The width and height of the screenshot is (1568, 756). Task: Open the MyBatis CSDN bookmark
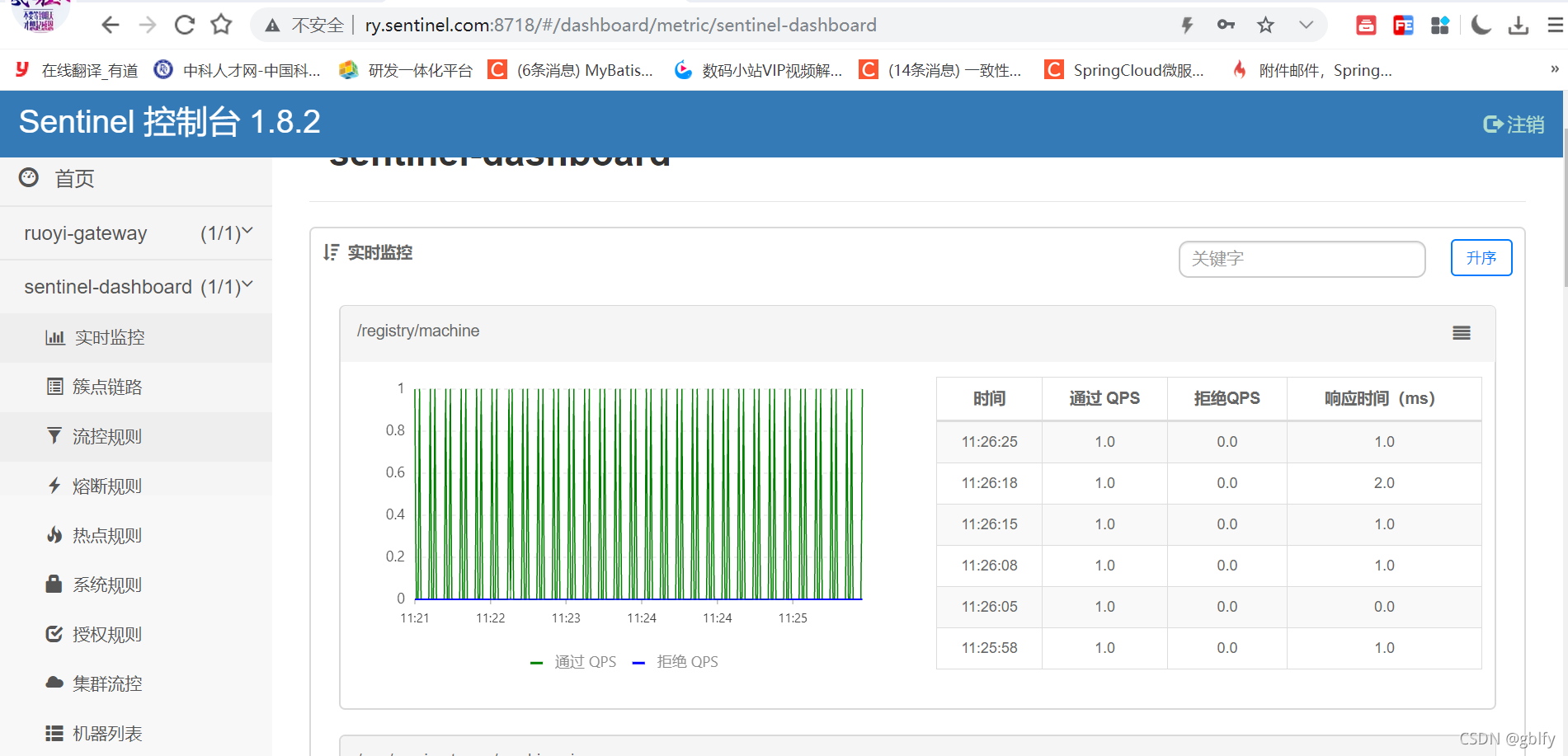[x=571, y=70]
